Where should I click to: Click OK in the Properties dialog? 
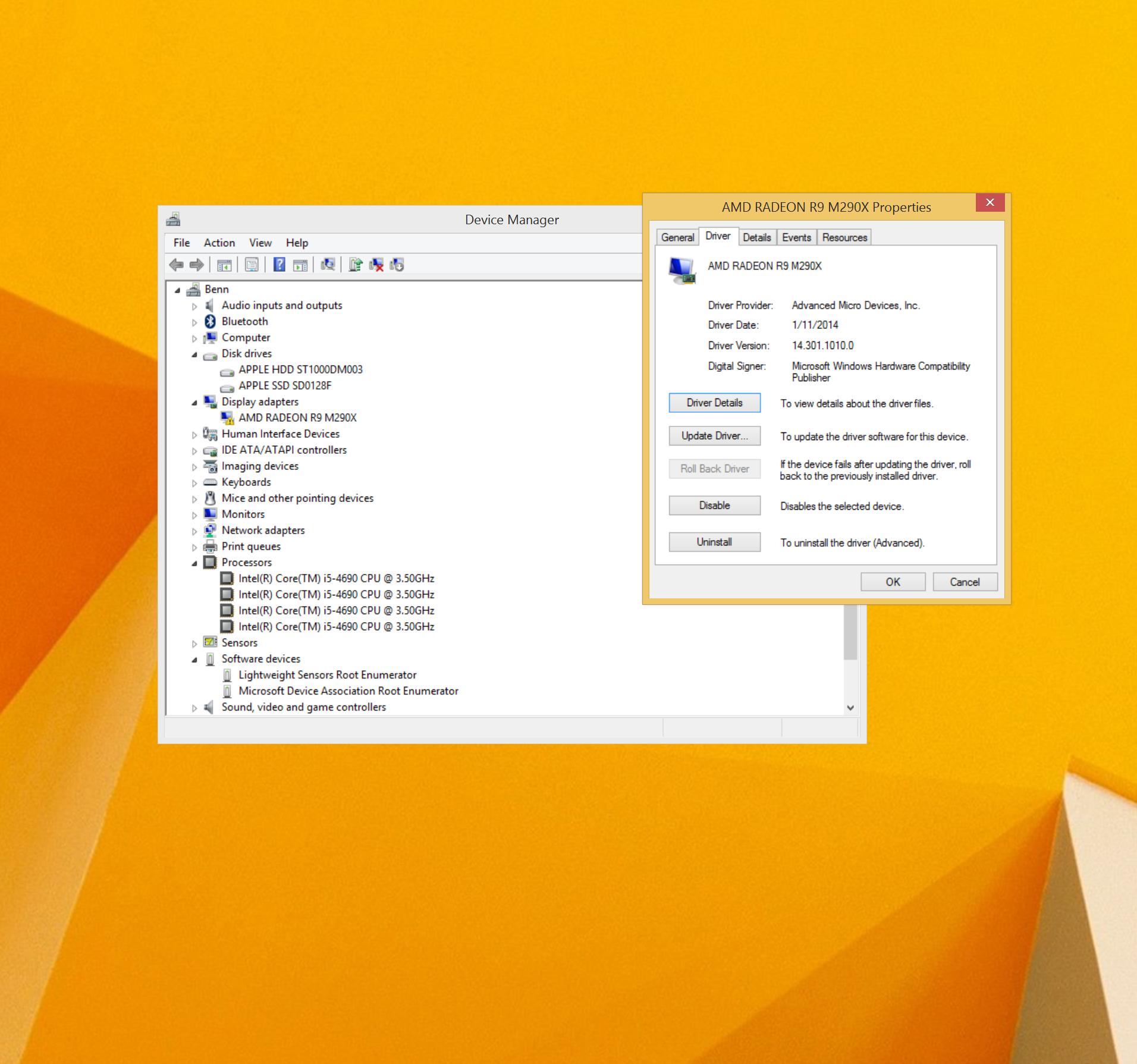tap(893, 582)
